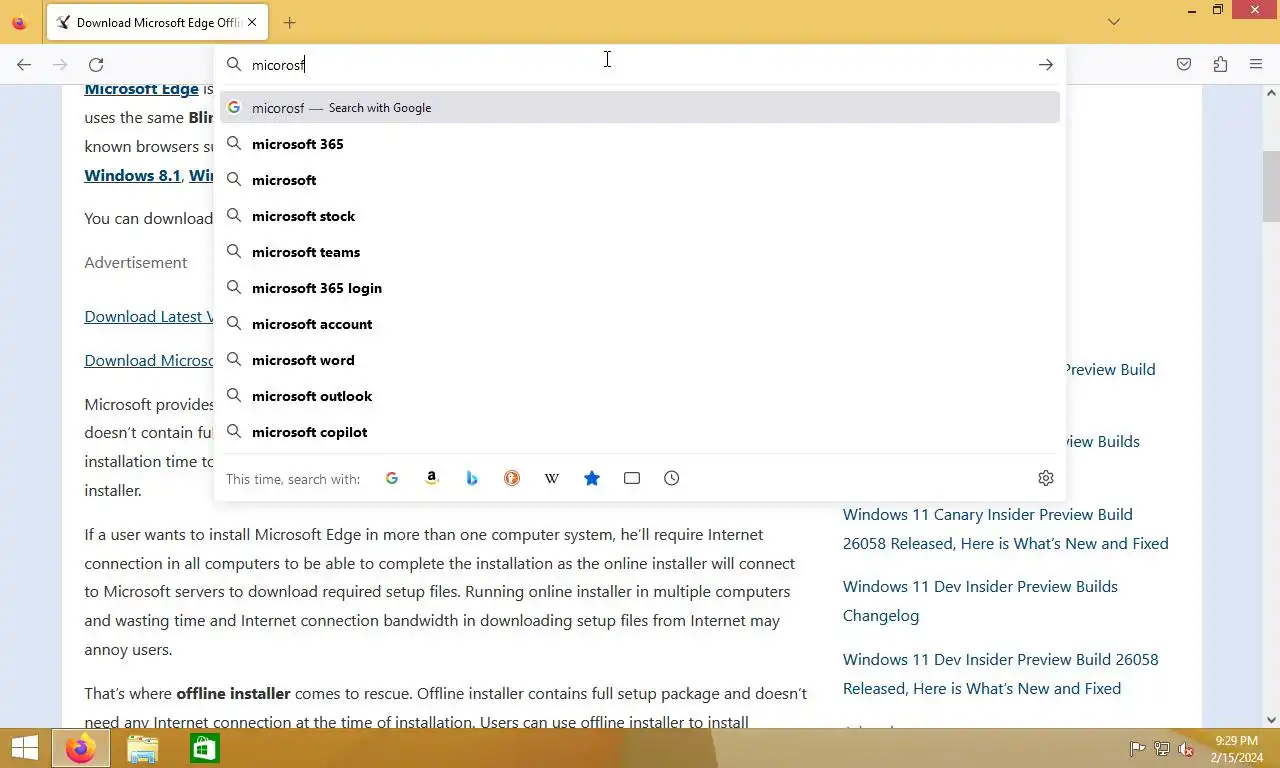Open File Explorer from taskbar
Image resolution: width=1280 pixels, height=768 pixels.
pos(143,748)
